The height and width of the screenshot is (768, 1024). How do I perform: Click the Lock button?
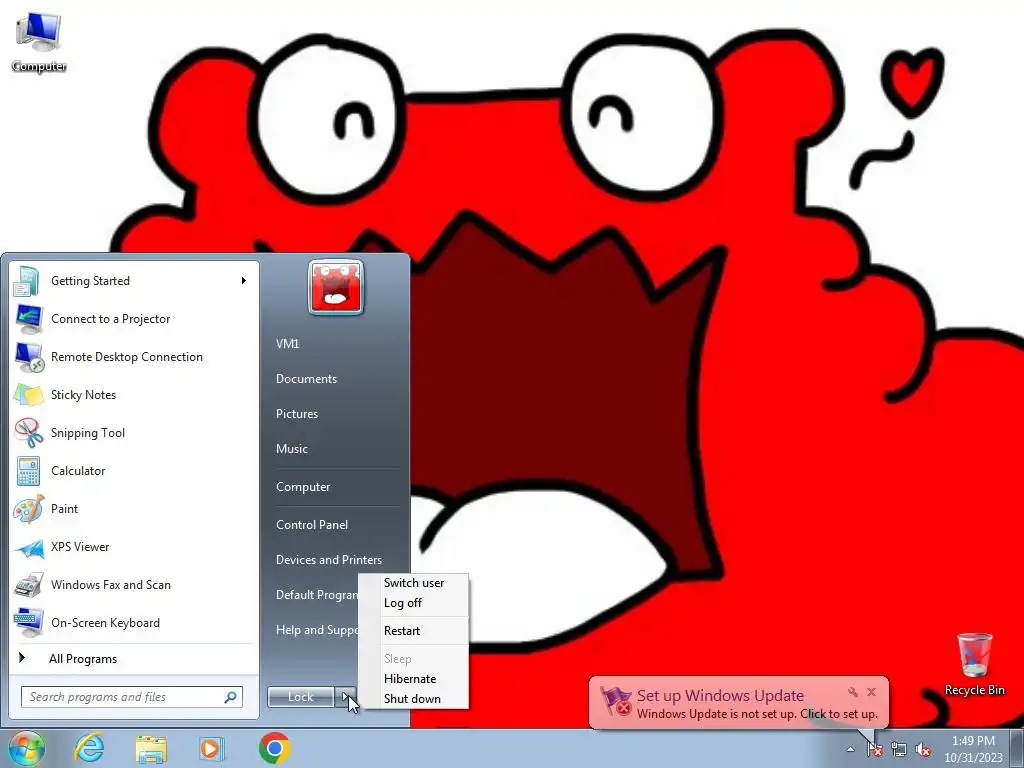click(300, 697)
